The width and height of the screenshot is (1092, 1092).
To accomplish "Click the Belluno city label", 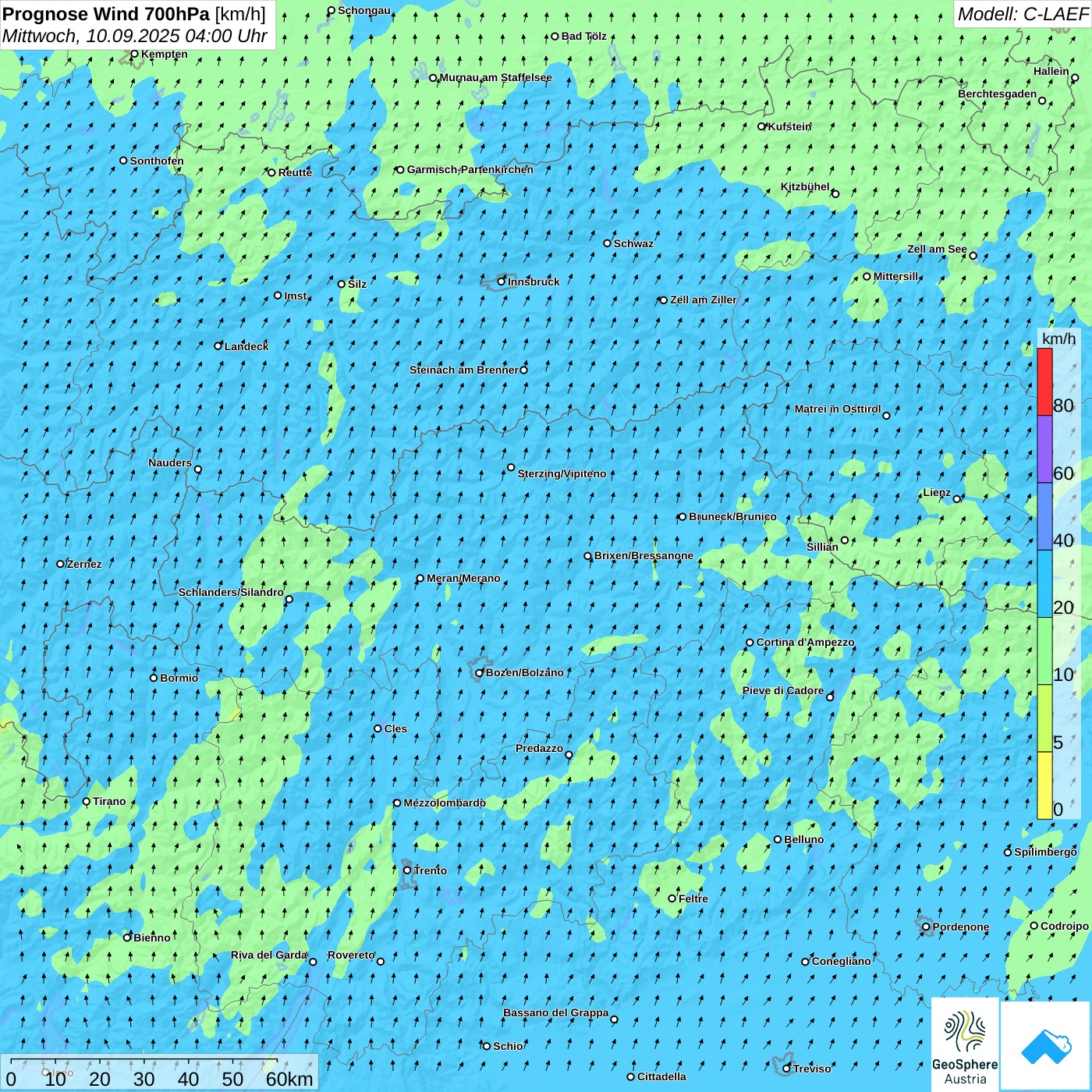I will [x=803, y=839].
